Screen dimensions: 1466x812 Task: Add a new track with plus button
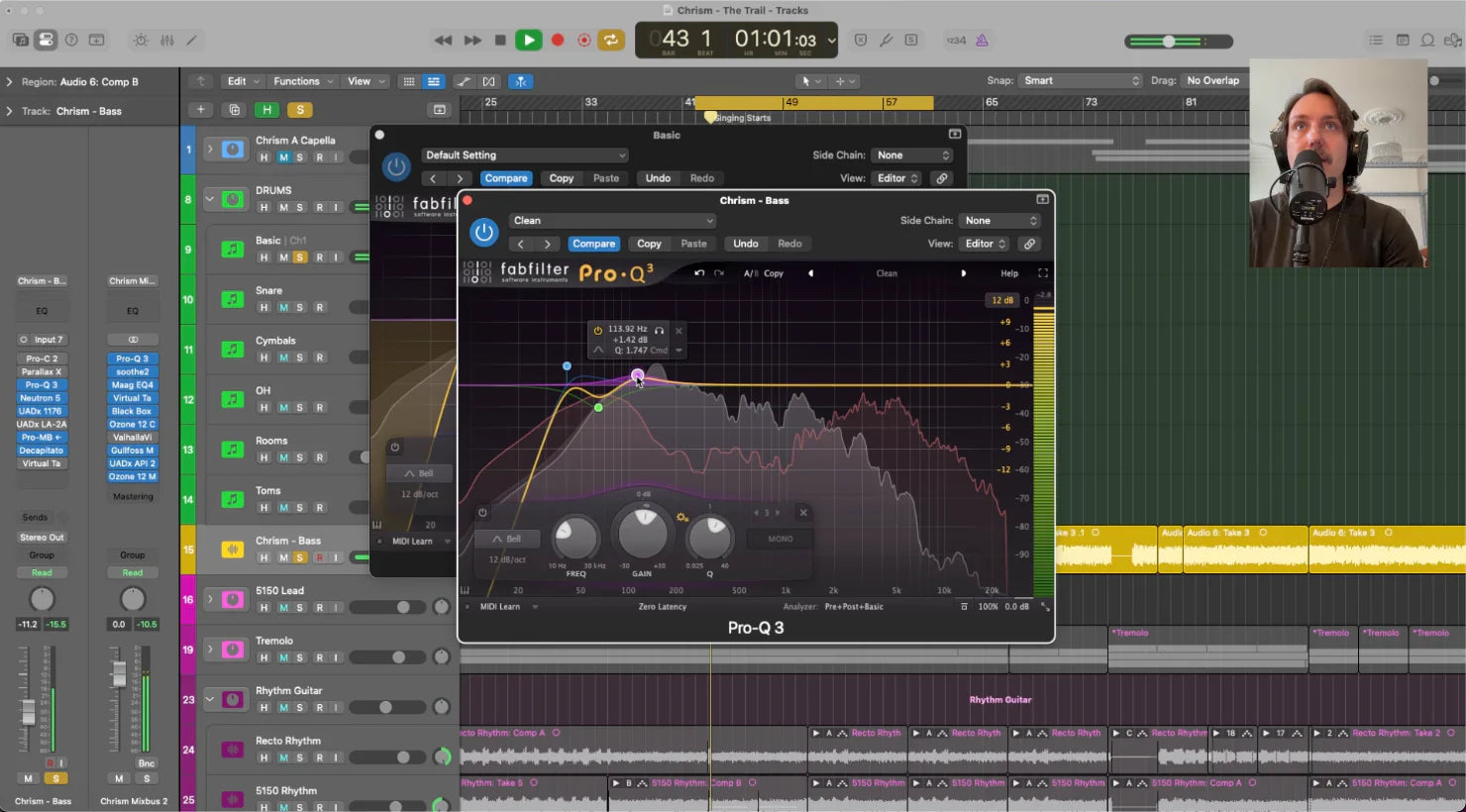(200, 110)
